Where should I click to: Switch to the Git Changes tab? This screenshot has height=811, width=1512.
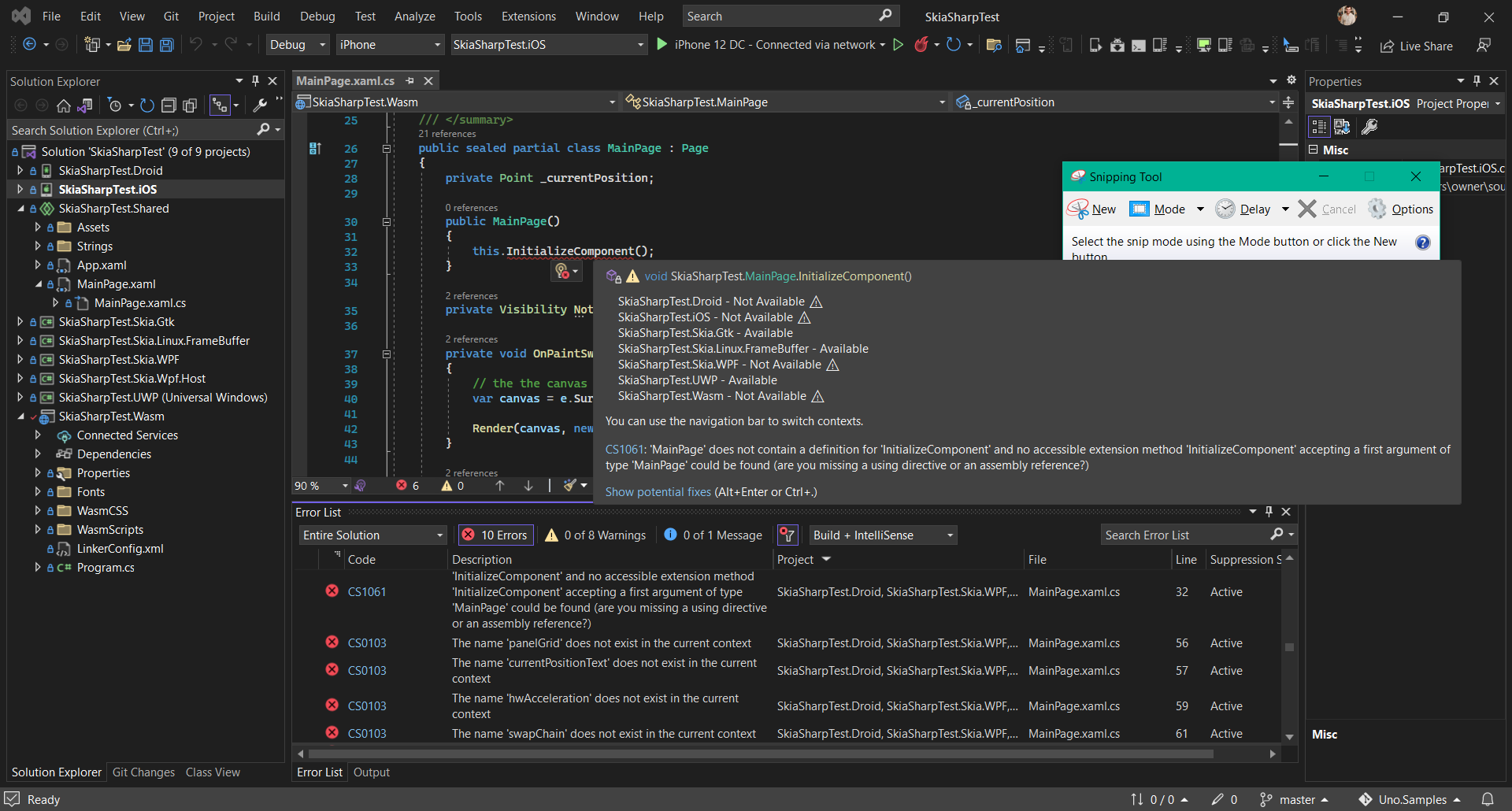click(143, 772)
